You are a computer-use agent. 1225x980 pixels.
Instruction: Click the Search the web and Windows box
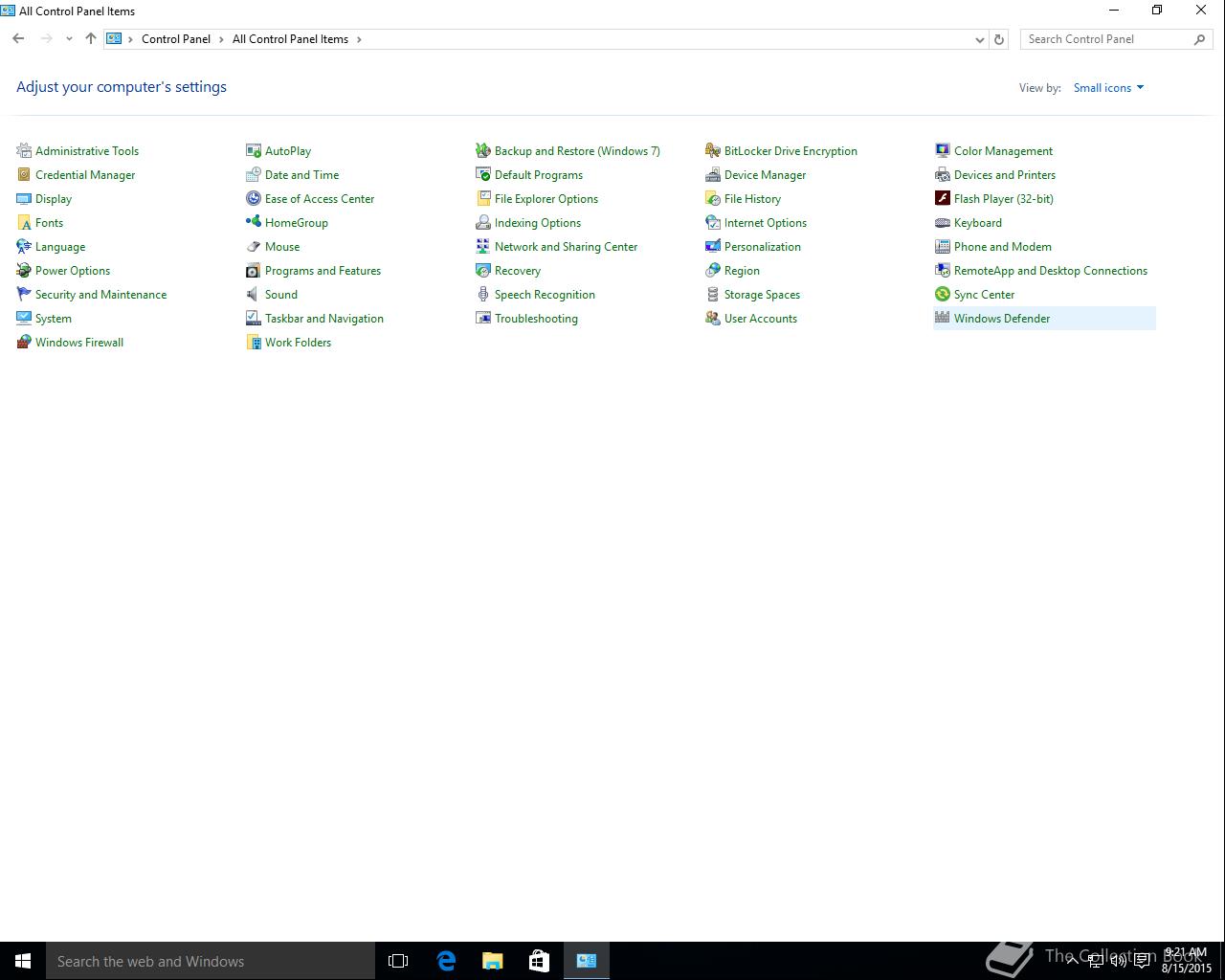click(x=211, y=961)
